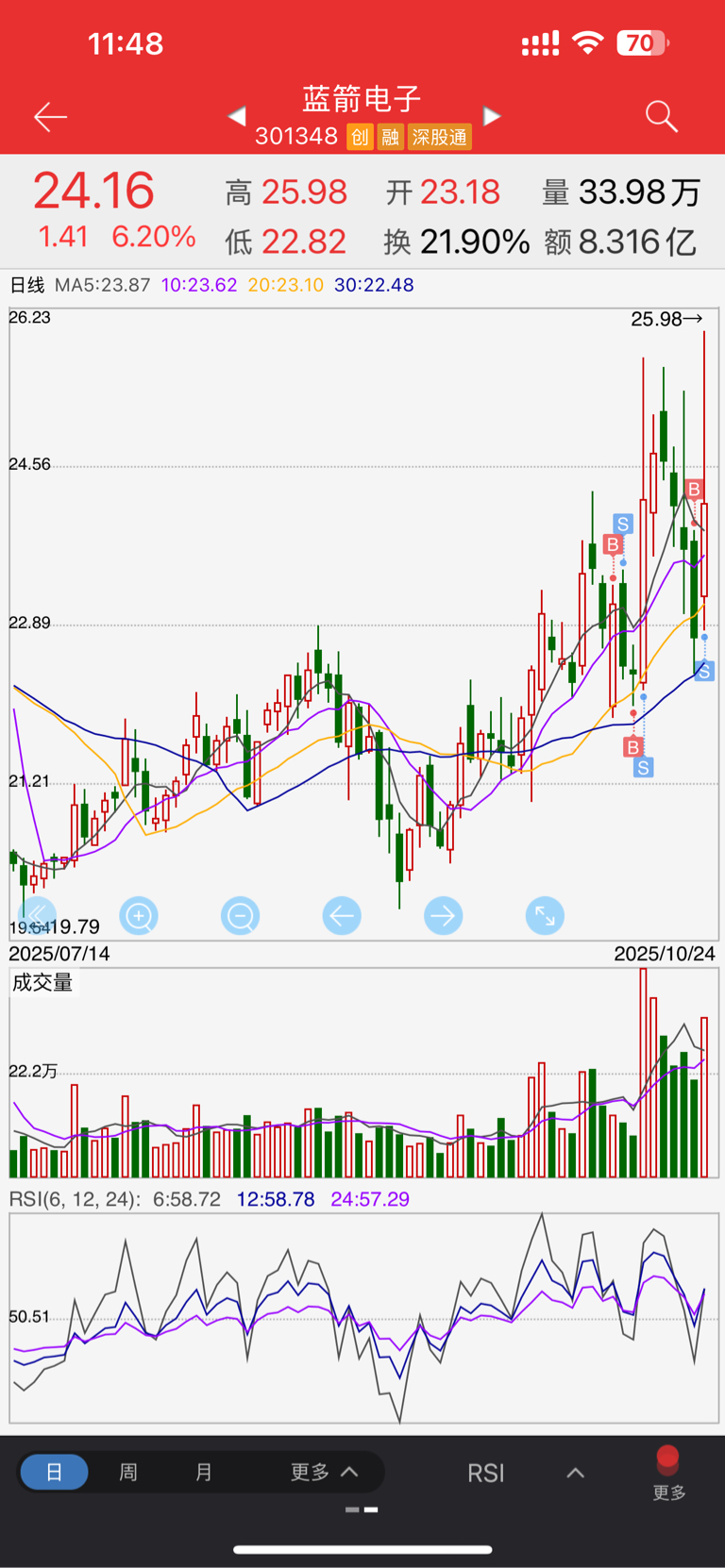Pan chart left with arrow button
Screen dimensions: 725x1568
[x=342, y=915]
